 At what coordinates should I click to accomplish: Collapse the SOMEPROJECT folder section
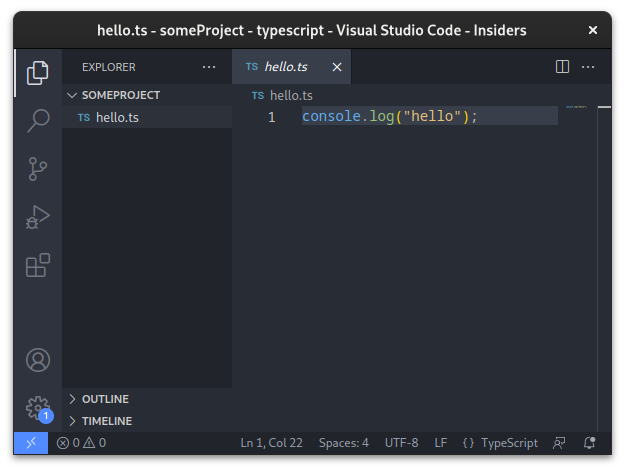147,95
